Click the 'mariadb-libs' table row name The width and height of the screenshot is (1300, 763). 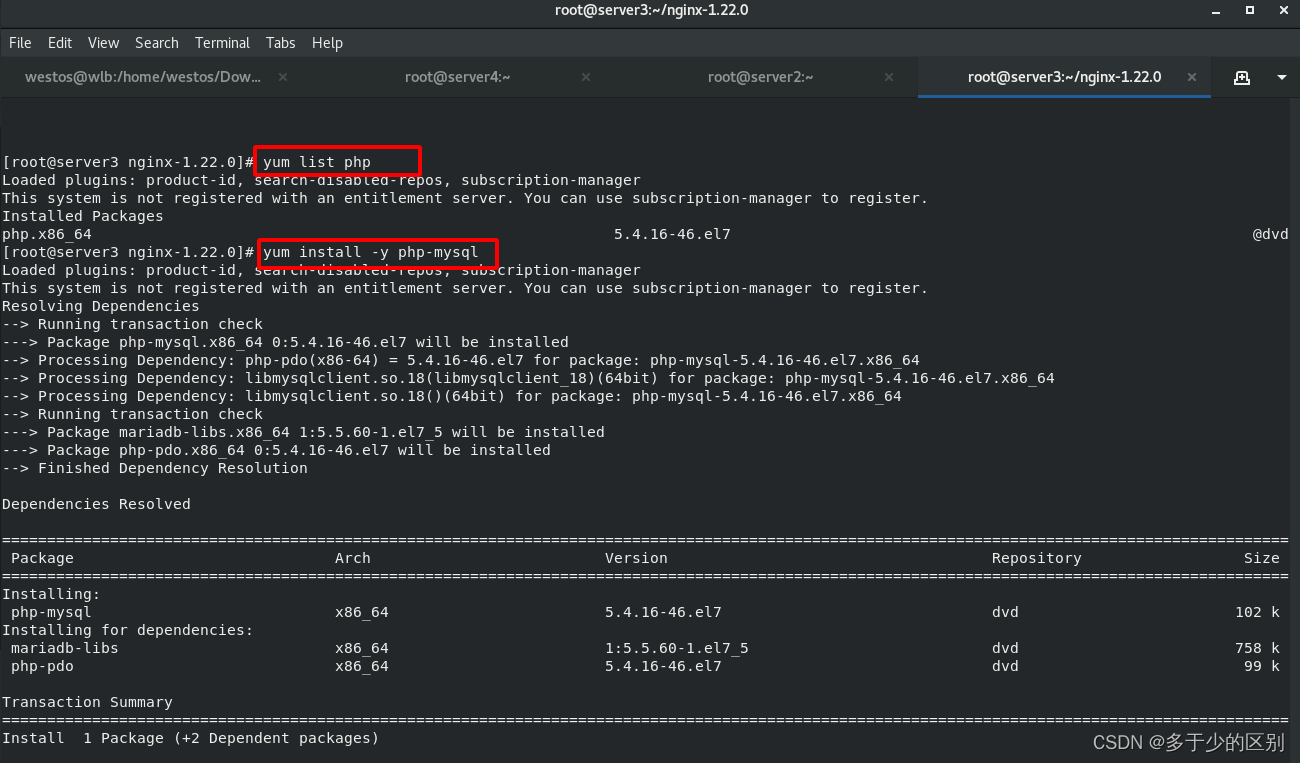pos(65,648)
